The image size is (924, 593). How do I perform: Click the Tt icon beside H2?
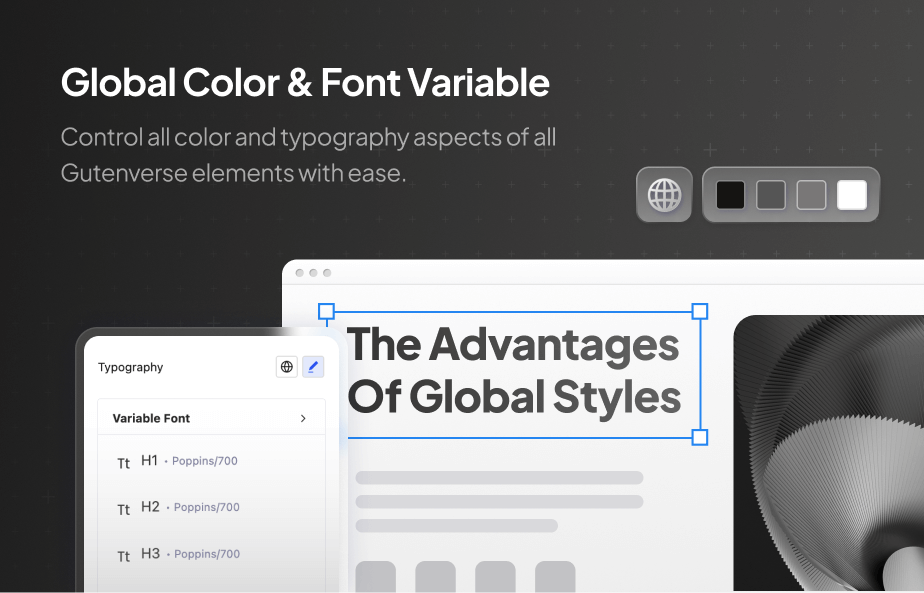pos(123,509)
